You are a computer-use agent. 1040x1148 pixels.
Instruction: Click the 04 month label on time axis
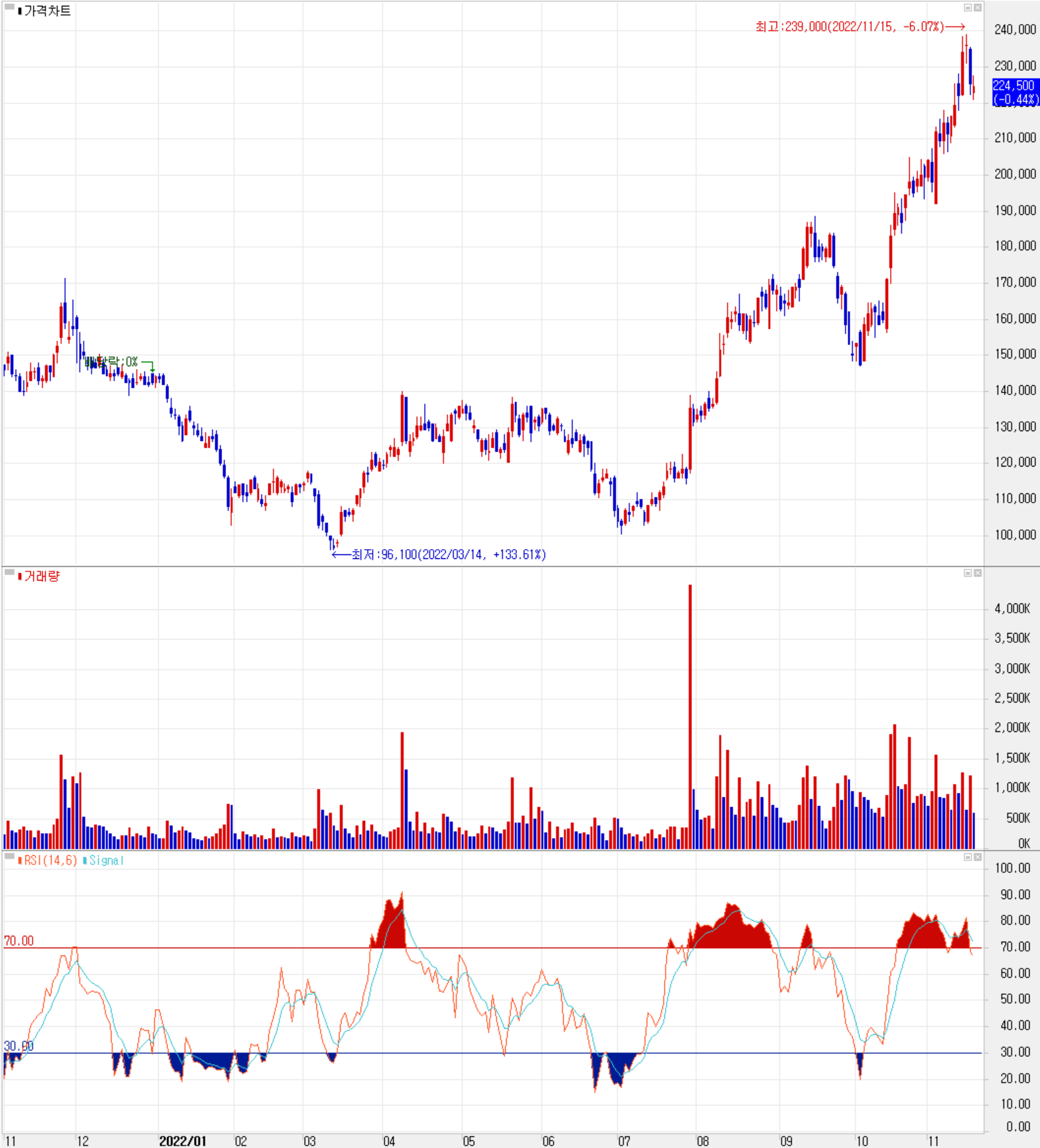pyautogui.click(x=389, y=1141)
